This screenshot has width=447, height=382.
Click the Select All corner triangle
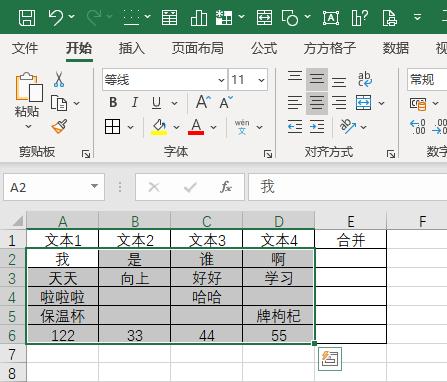click(17, 220)
